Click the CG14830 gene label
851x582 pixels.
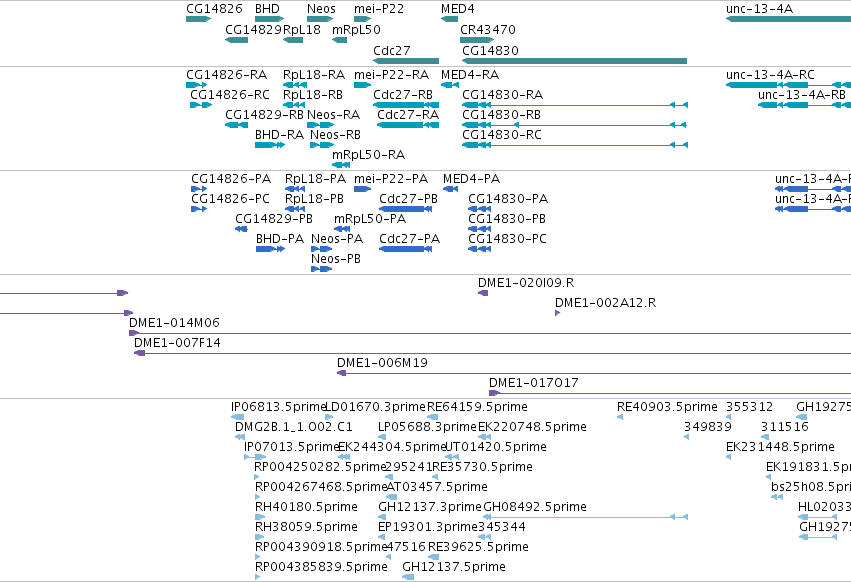(490, 50)
